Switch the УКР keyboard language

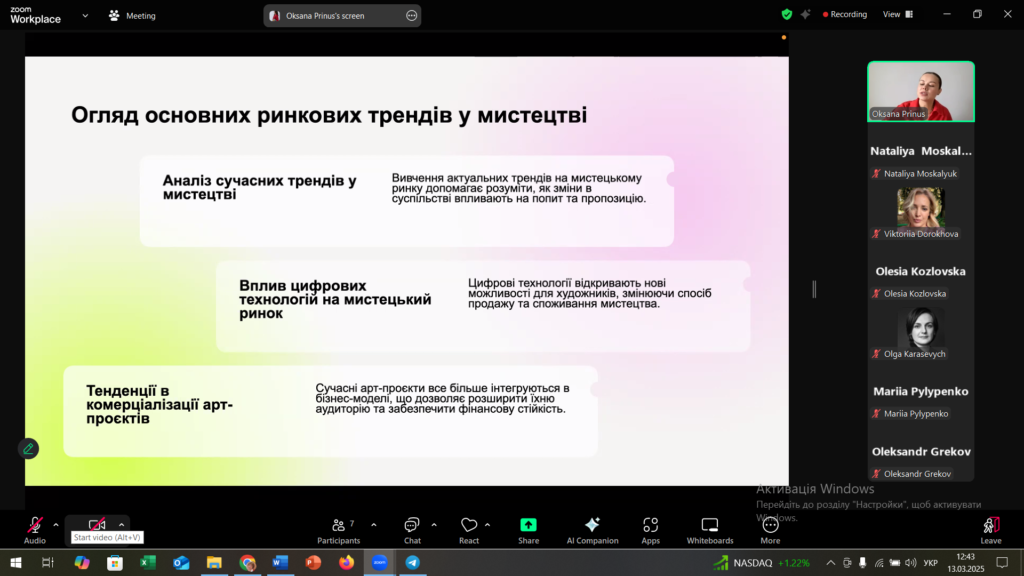(931, 562)
